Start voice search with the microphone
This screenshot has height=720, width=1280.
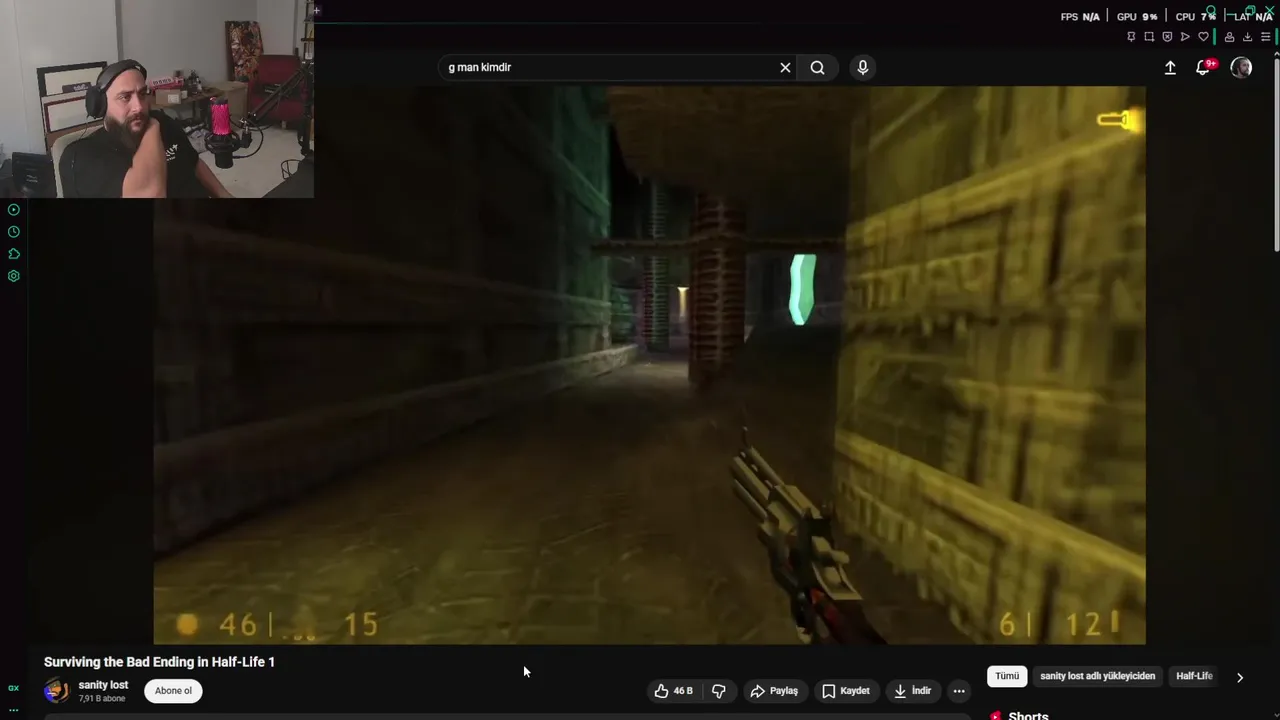click(862, 67)
